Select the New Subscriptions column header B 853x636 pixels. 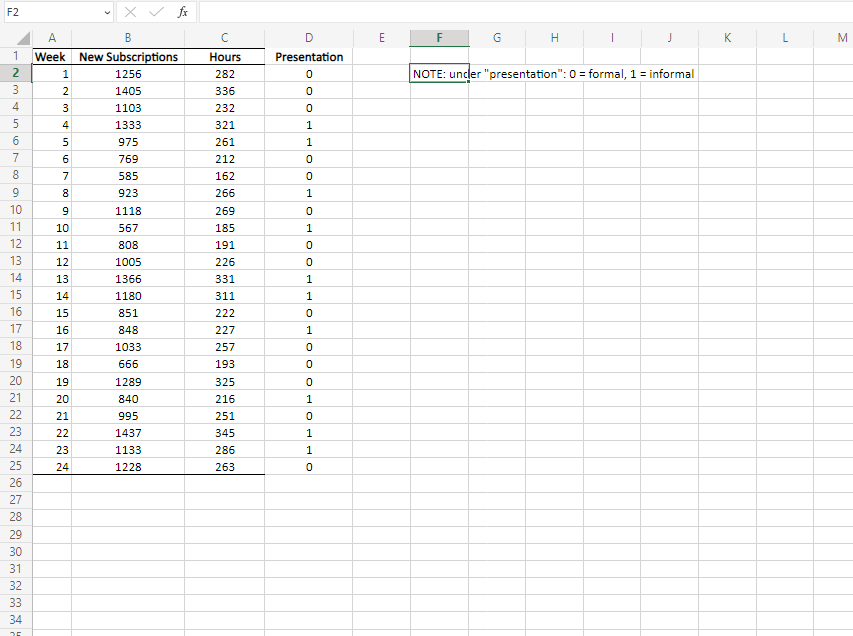pyautogui.click(x=128, y=37)
